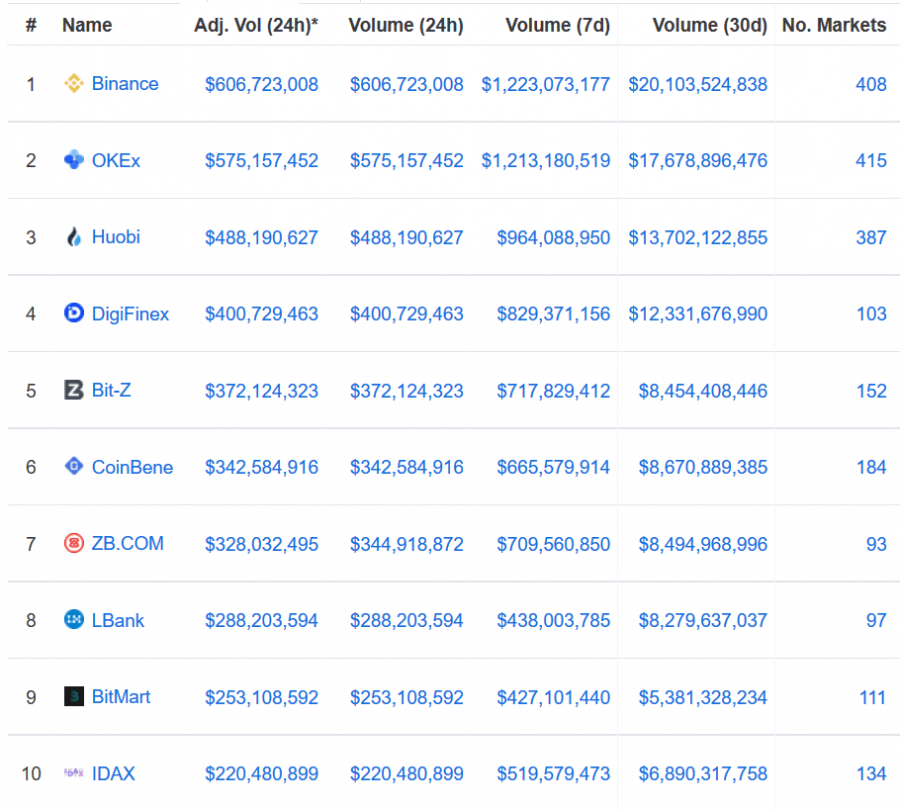Sort by Adj. Vol (24h)* column header
The width and height of the screenshot is (900, 809).
pyautogui.click(x=256, y=26)
